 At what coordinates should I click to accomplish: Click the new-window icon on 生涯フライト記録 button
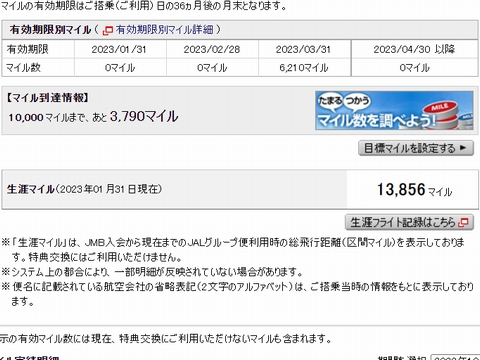pos(463,222)
